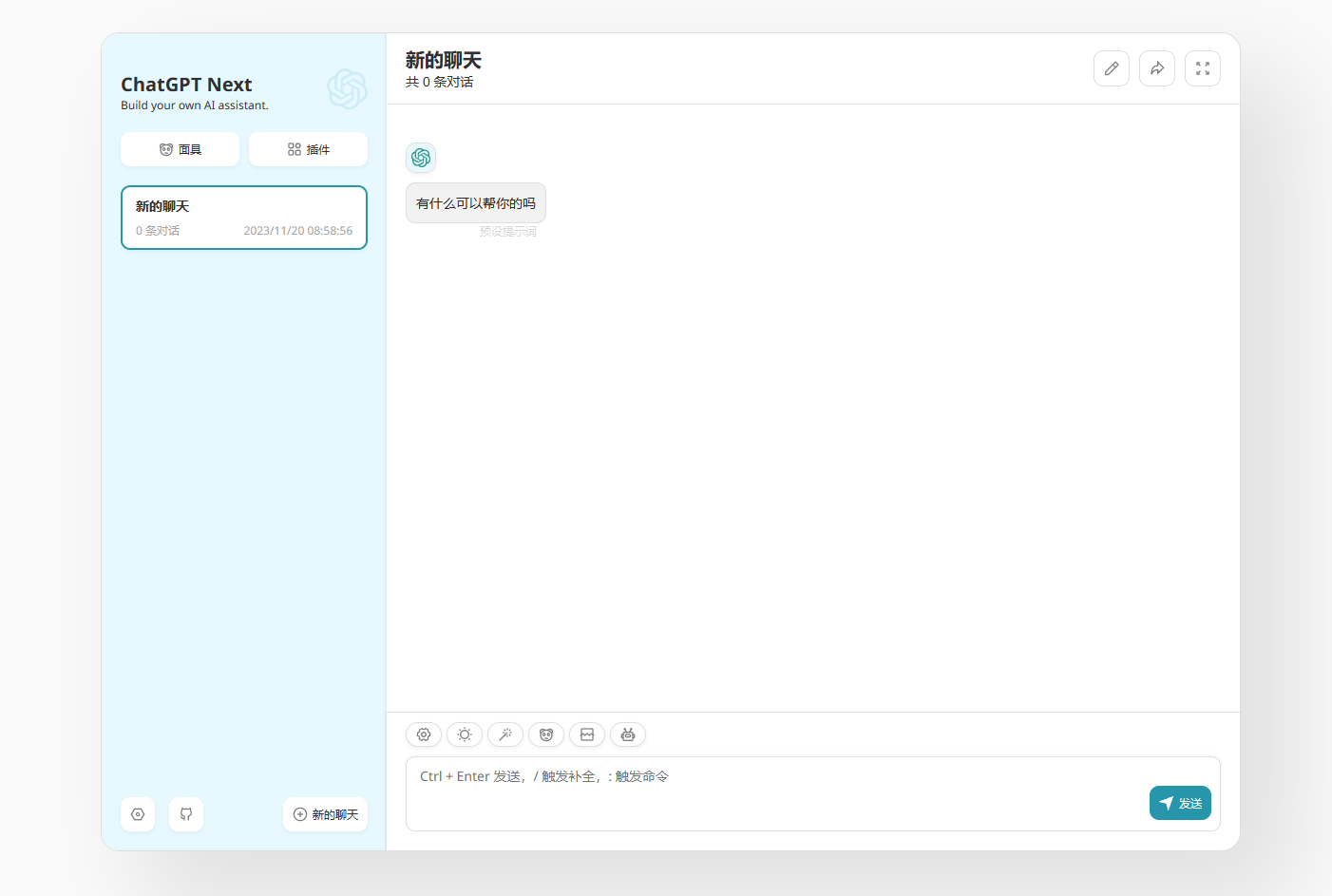
Task: Open masks via face icon above input
Action: pos(546,734)
